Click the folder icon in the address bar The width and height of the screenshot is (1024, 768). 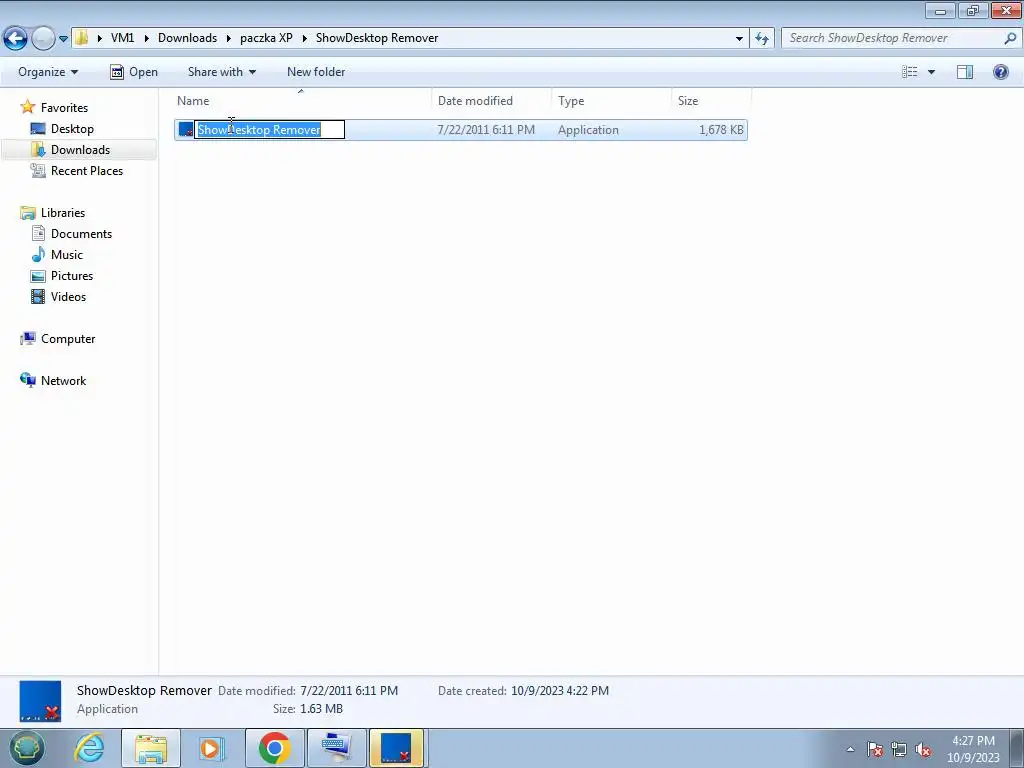click(x=81, y=38)
